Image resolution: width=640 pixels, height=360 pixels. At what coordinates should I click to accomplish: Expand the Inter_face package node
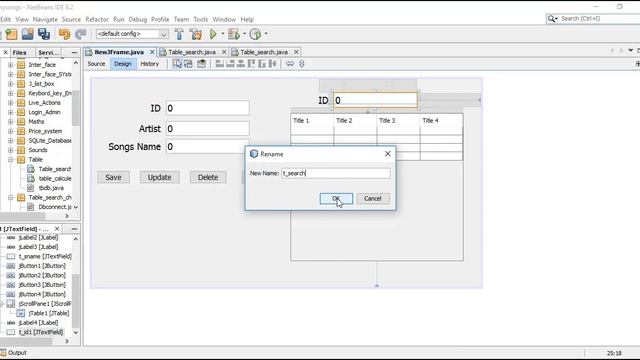click(11, 65)
